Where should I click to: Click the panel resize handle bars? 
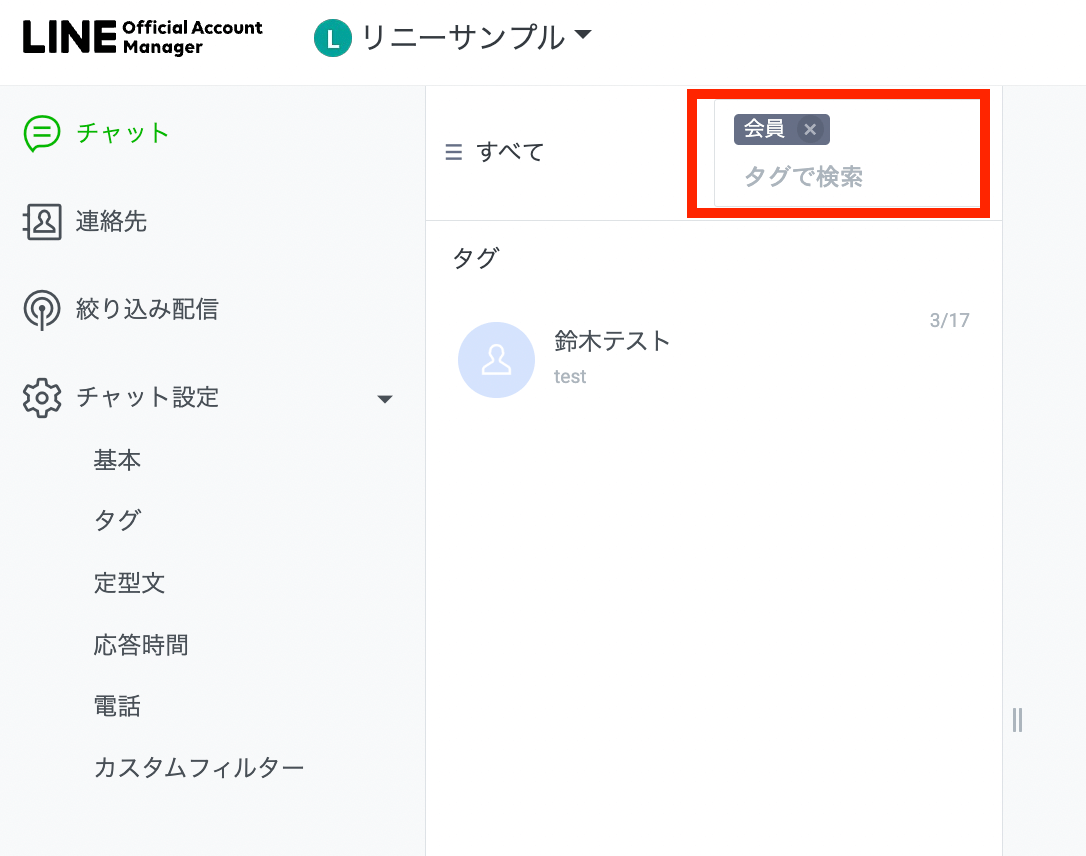[x=1017, y=720]
